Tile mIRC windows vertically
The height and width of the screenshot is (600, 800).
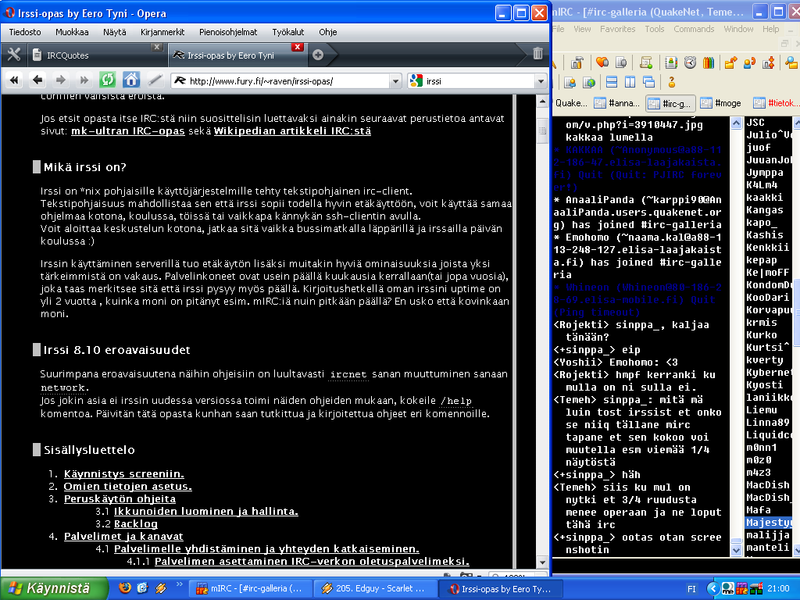click(x=630, y=82)
